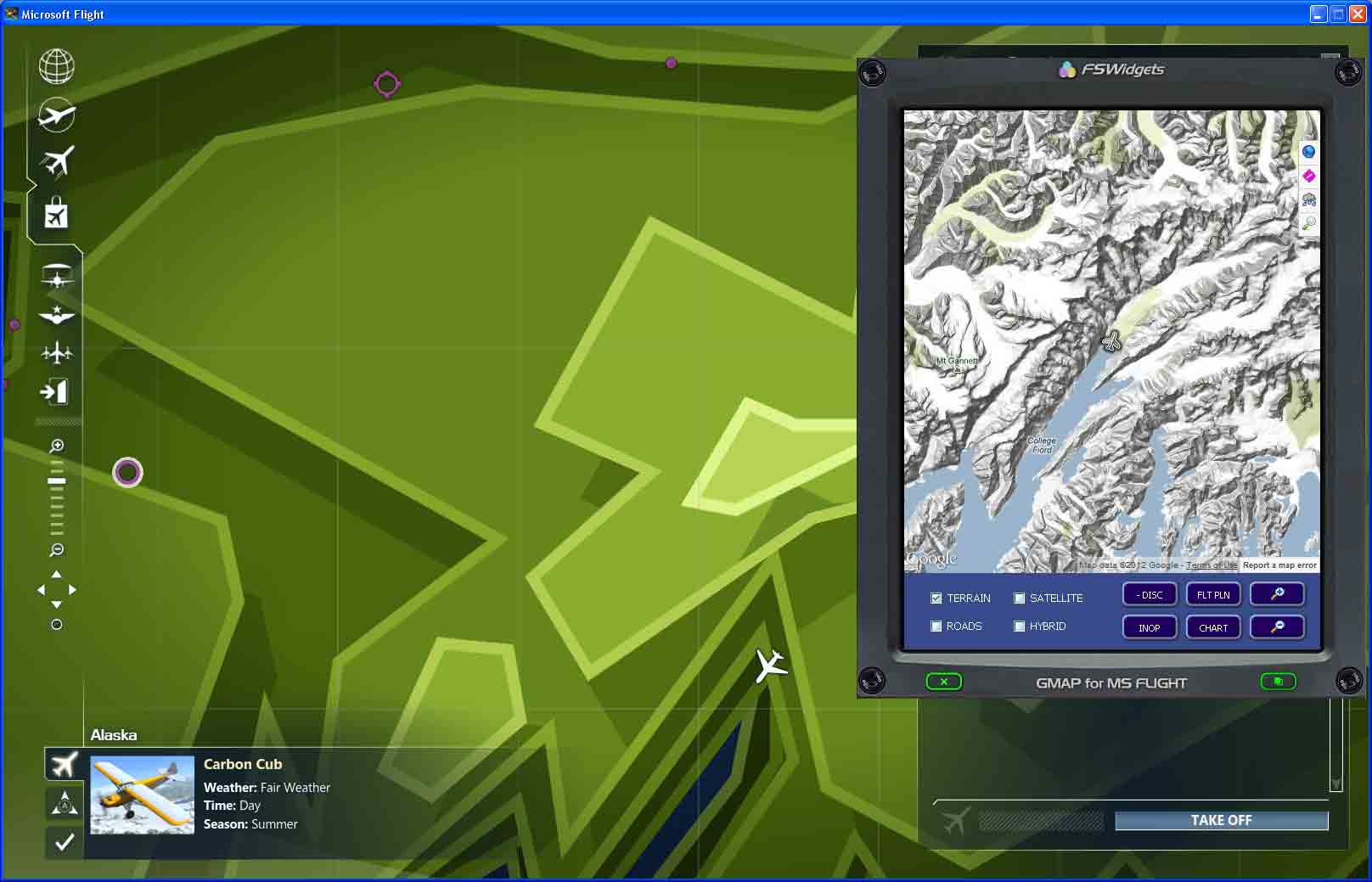Enable the SATELLITE checkbox in GMAP
This screenshot has width=1372, height=882.
[1020, 598]
